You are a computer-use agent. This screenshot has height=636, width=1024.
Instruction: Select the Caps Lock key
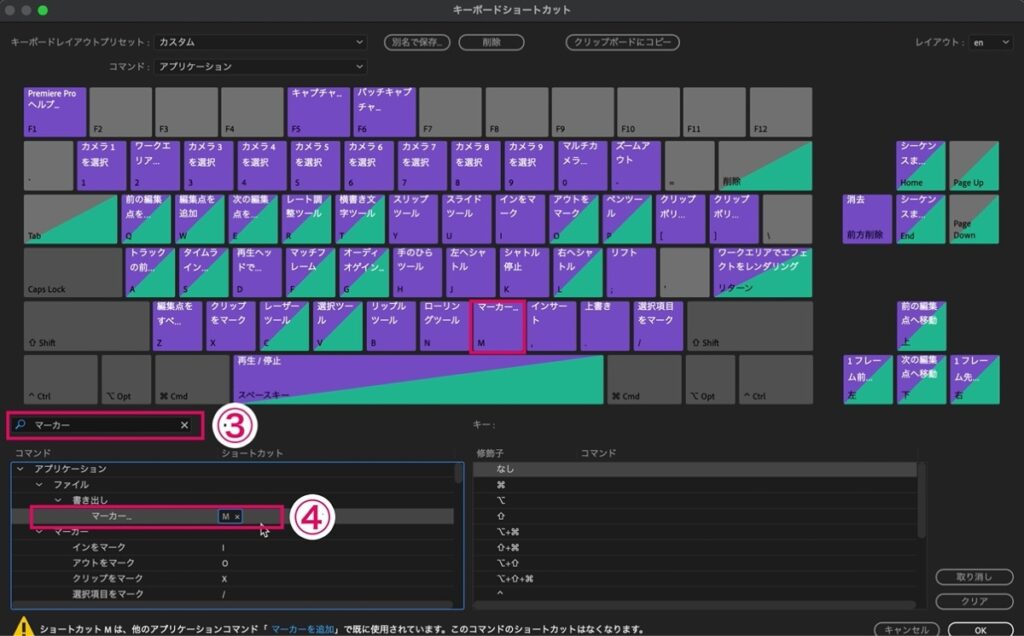(72, 272)
